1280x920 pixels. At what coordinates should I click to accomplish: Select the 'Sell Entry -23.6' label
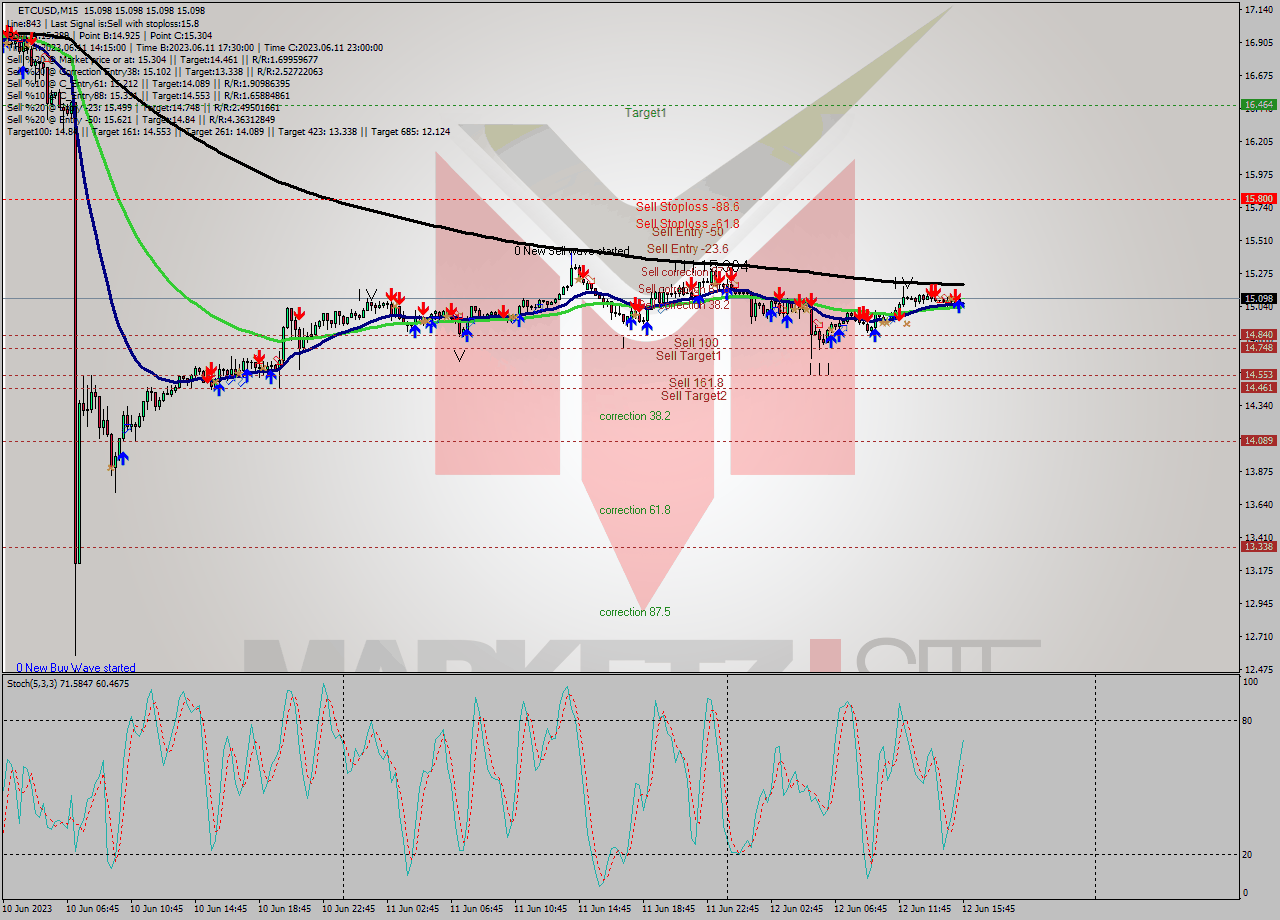click(x=688, y=248)
